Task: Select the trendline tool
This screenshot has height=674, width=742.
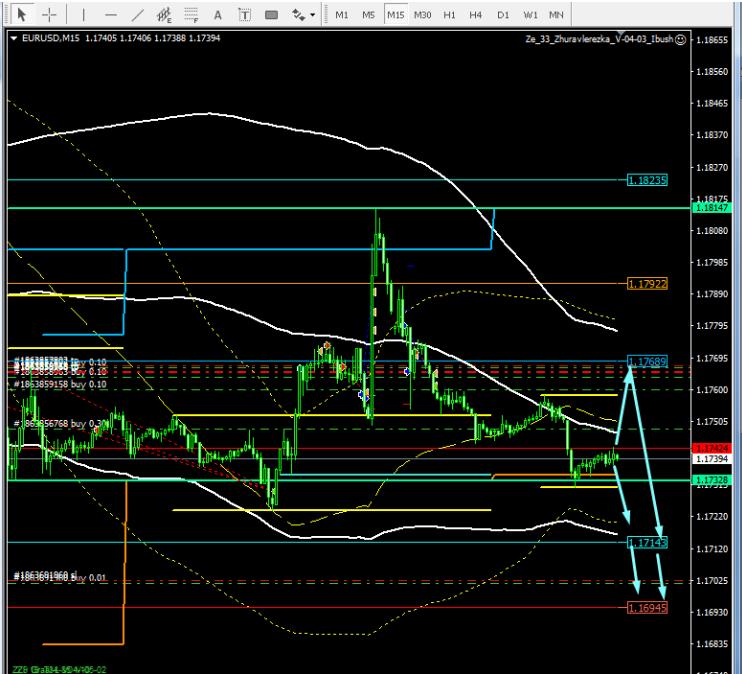Action: click(x=138, y=15)
